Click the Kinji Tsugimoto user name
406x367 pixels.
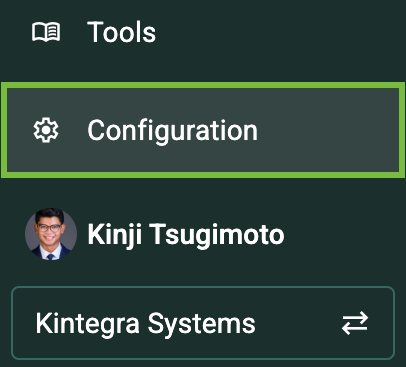tap(186, 234)
